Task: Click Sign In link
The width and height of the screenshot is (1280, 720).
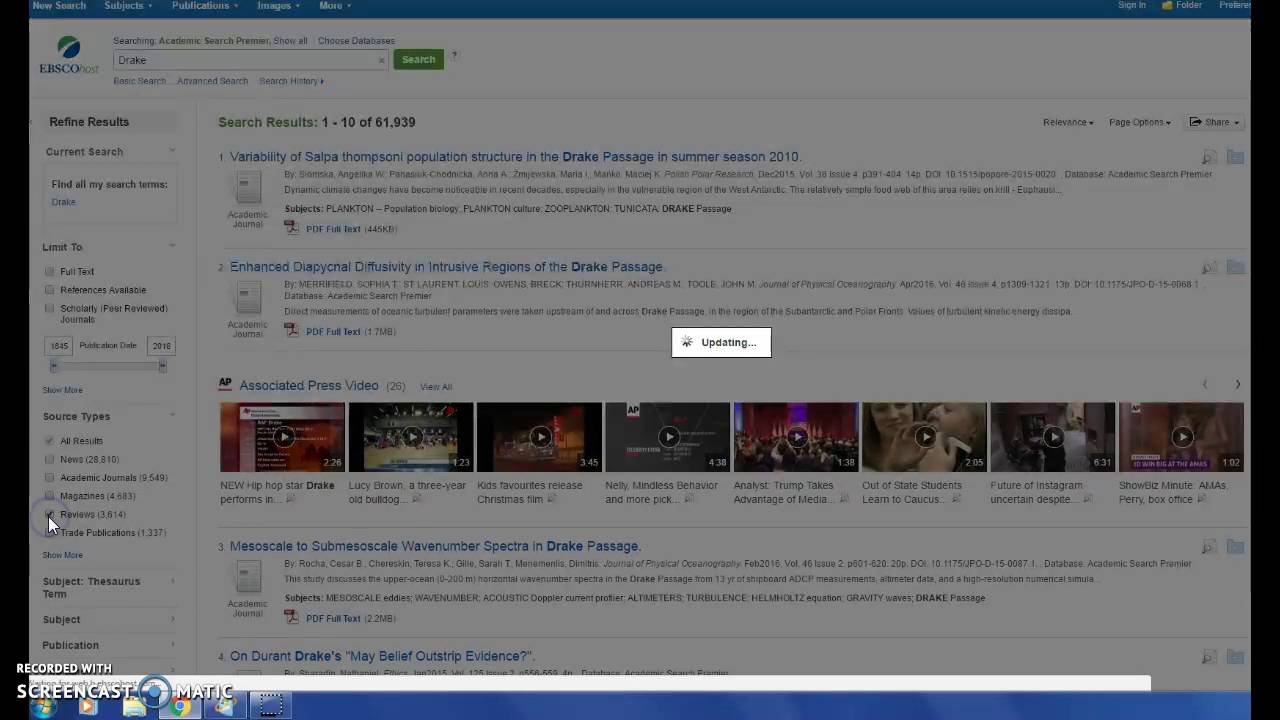Action: 1132,6
